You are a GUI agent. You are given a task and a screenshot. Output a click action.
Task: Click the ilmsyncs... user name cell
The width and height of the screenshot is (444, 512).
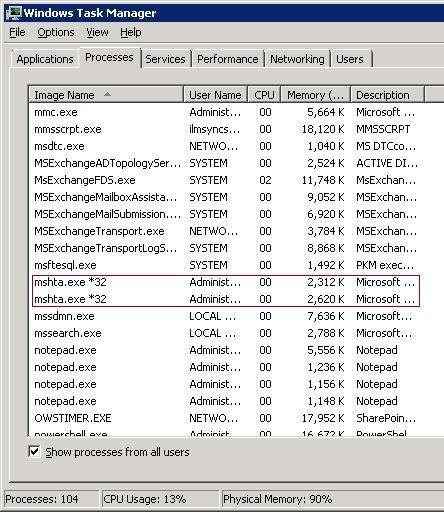215,129
